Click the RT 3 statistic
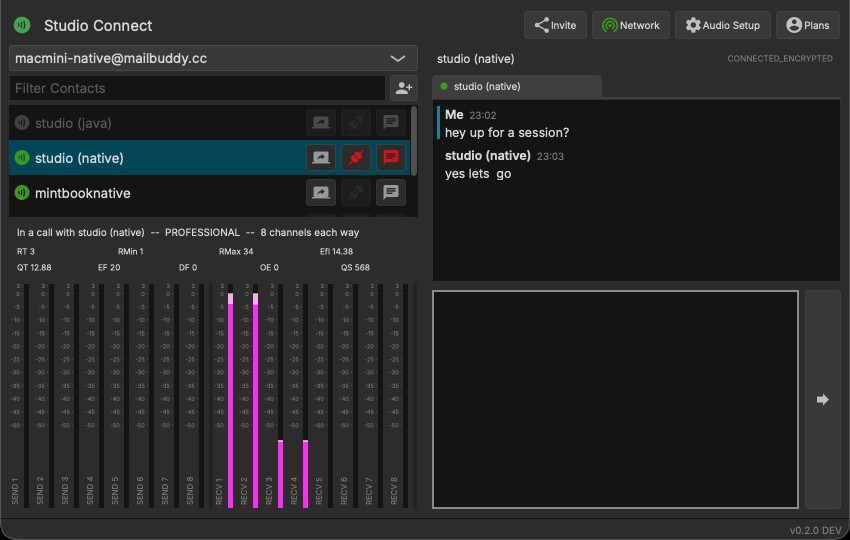This screenshot has height=540, width=850. 25,252
